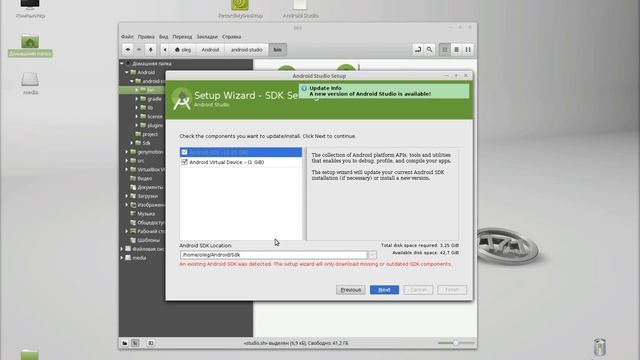This screenshot has width=640, height=360.
Task: Go back in the file manager toolbar
Action: click(128, 49)
